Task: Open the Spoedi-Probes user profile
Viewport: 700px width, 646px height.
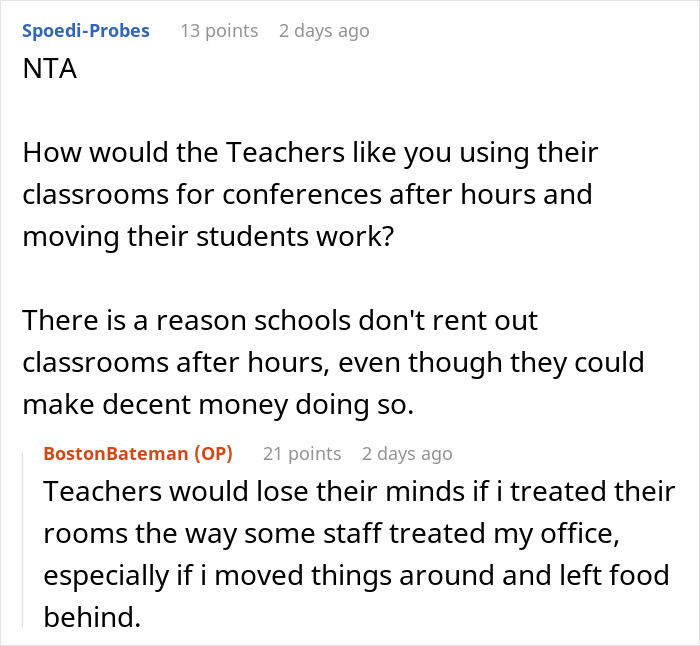Action: pos(85,31)
